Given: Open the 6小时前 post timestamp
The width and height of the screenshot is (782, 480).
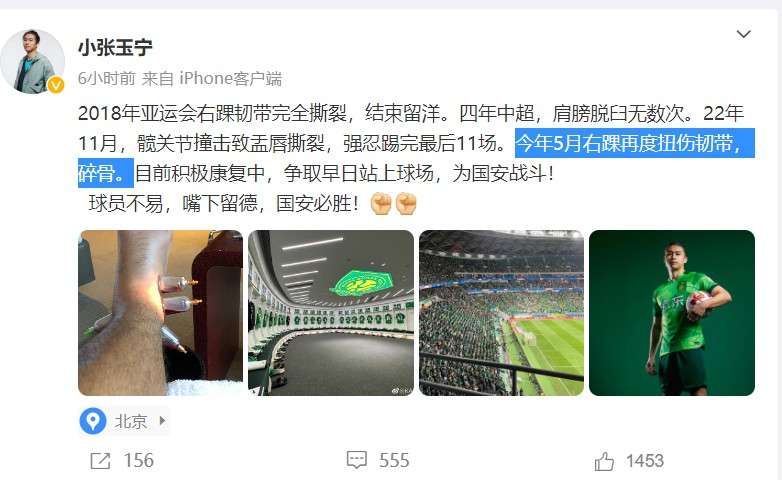Looking at the screenshot, I should (107, 78).
